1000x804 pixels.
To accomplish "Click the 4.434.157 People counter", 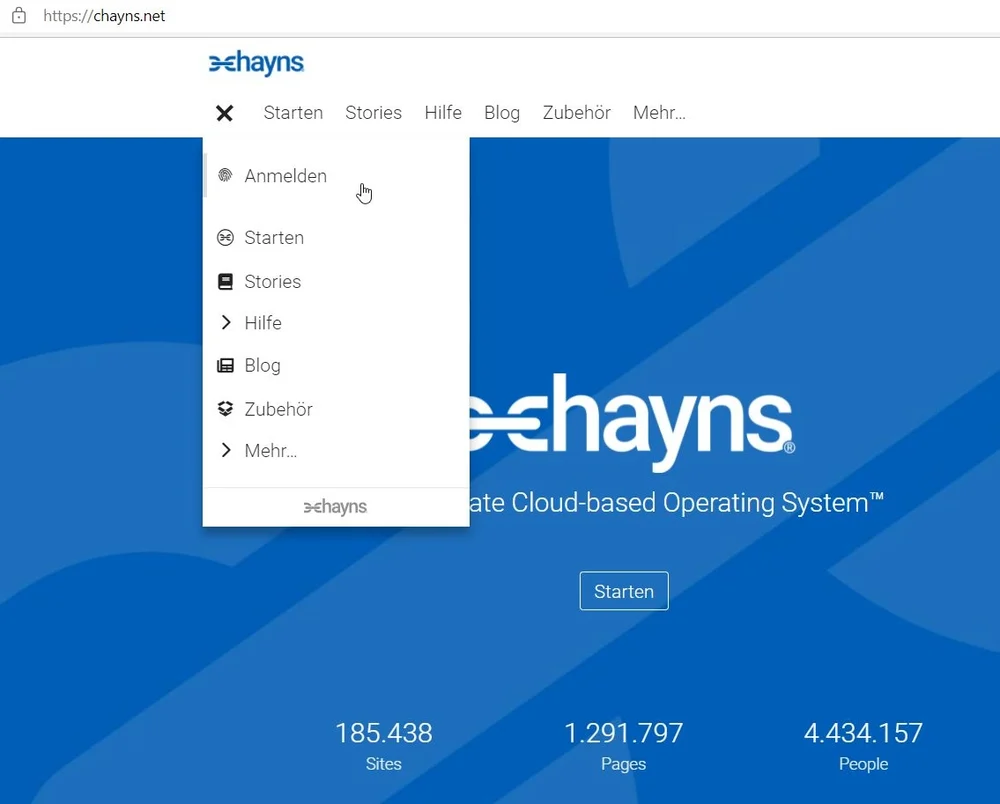I will [x=863, y=745].
